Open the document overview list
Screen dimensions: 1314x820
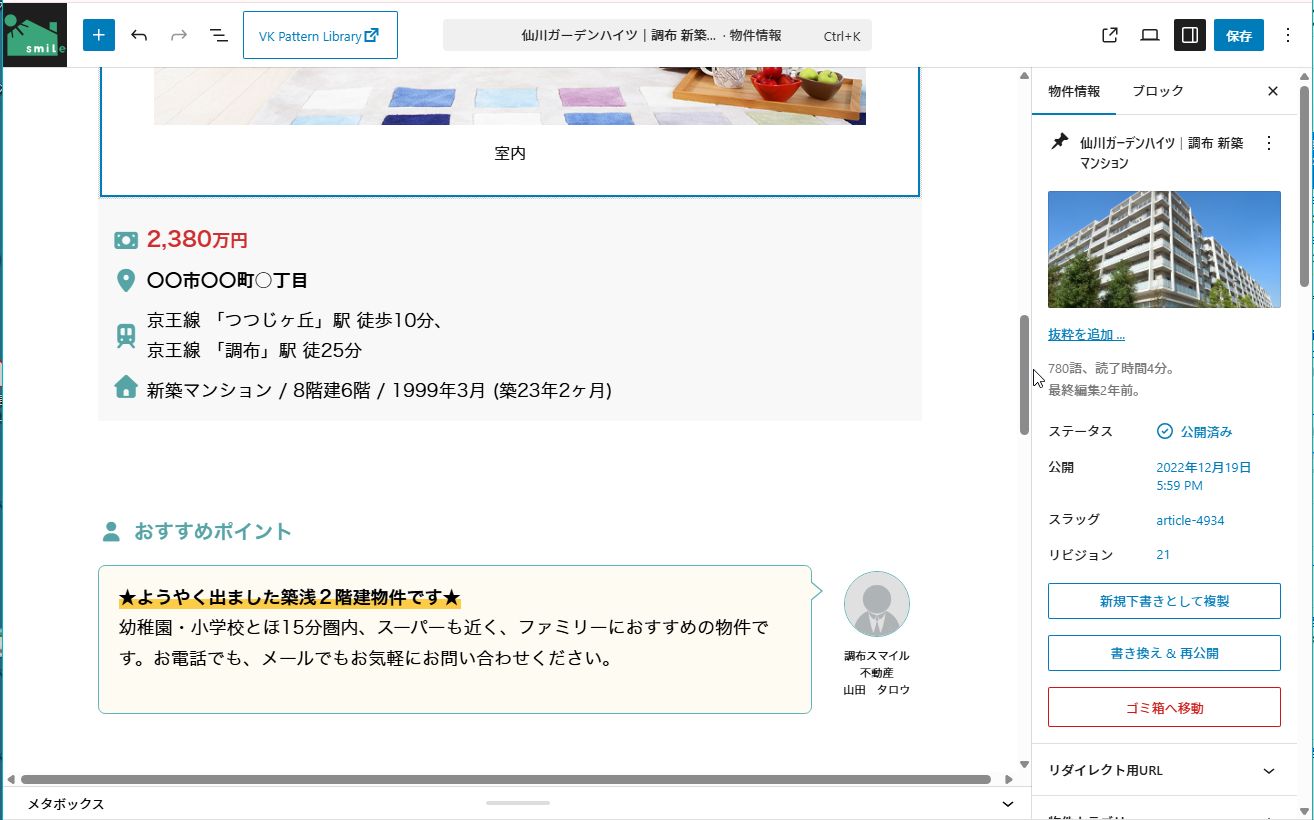coord(218,34)
